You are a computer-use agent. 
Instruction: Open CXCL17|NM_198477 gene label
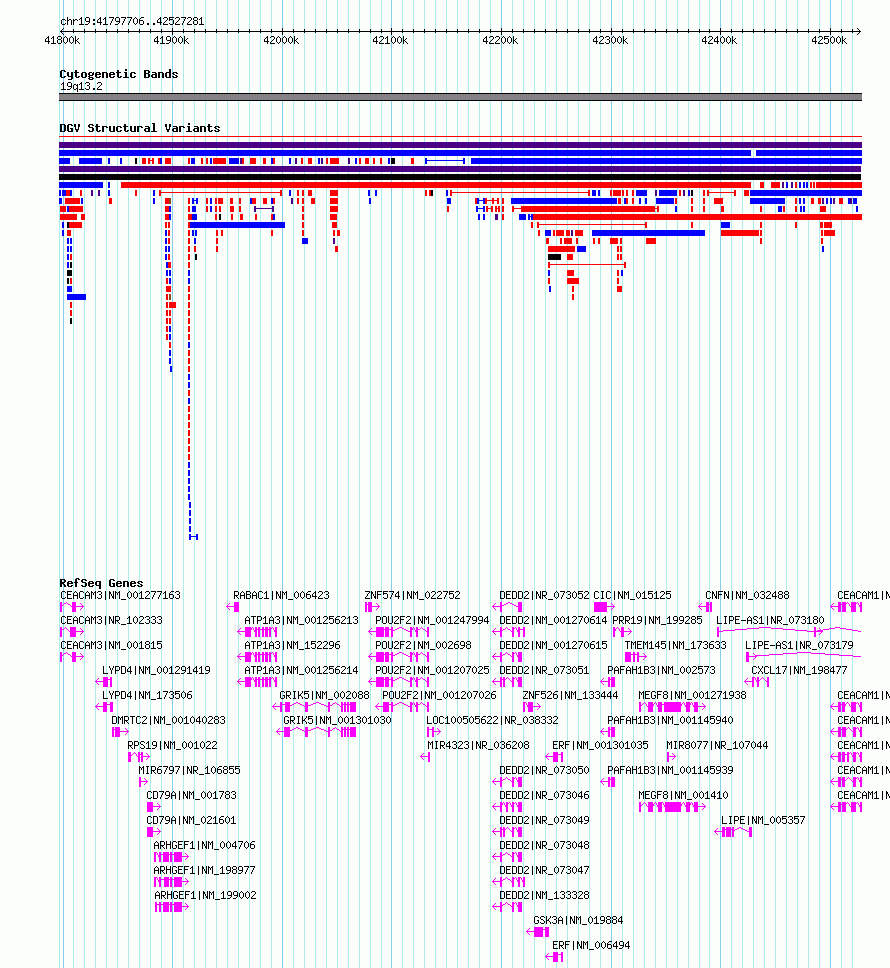799,670
